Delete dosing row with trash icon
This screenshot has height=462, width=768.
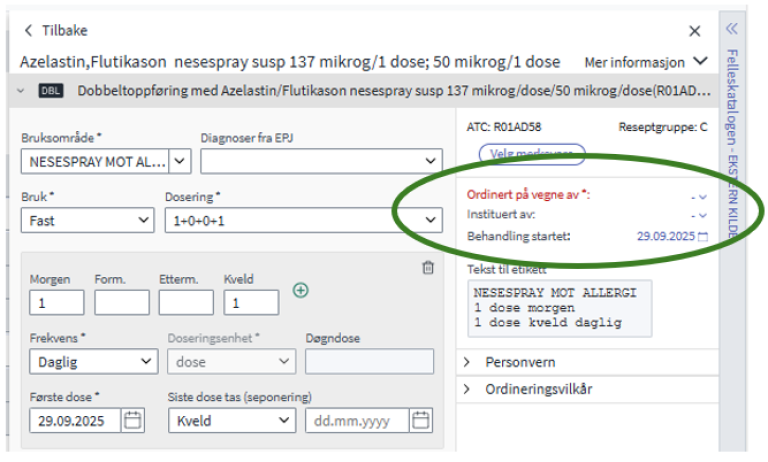[428, 267]
